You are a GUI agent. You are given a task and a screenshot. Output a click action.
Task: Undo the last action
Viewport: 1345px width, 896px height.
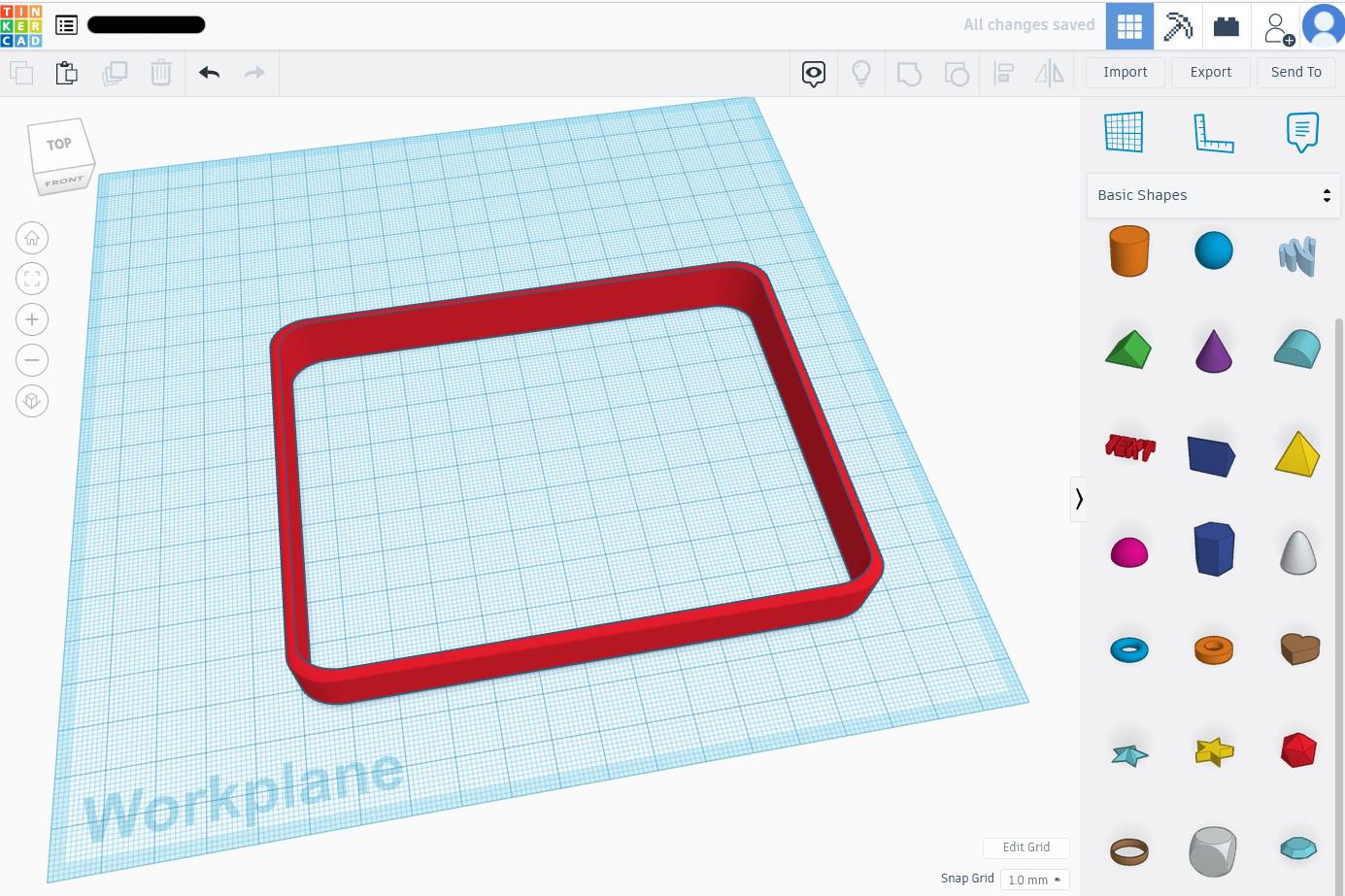[209, 73]
